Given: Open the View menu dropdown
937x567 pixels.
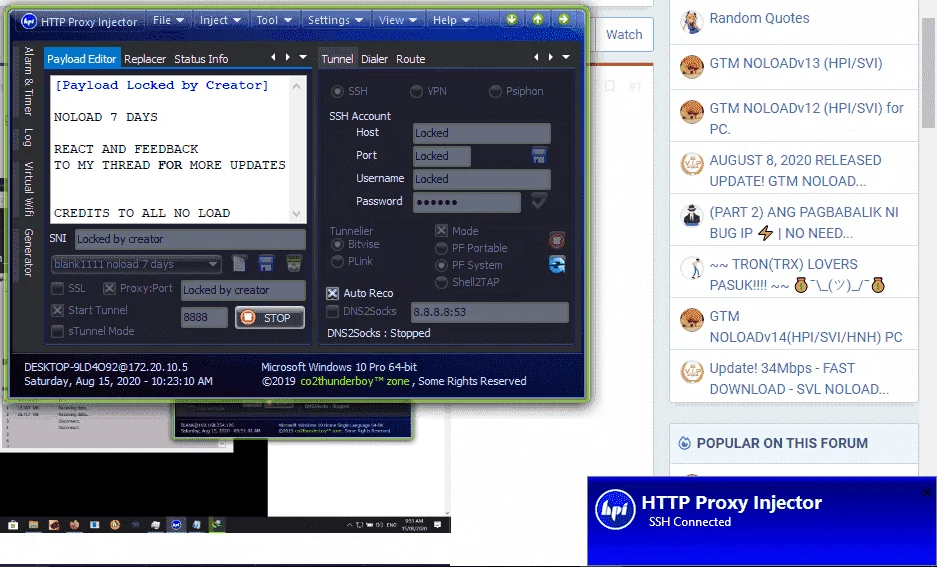Looking at the screenshot, I should [x=397, y=20].
